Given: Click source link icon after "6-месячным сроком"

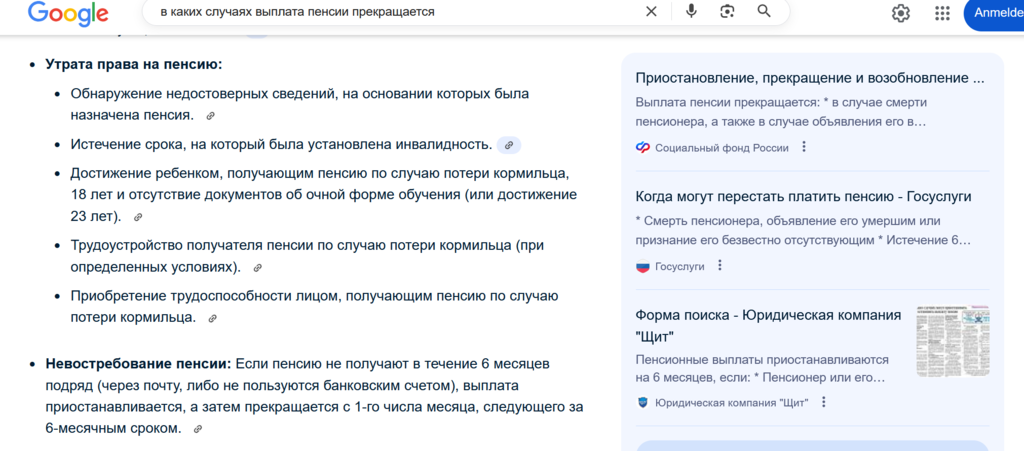Looking at the screenshot, I should [x=198, y=429].
